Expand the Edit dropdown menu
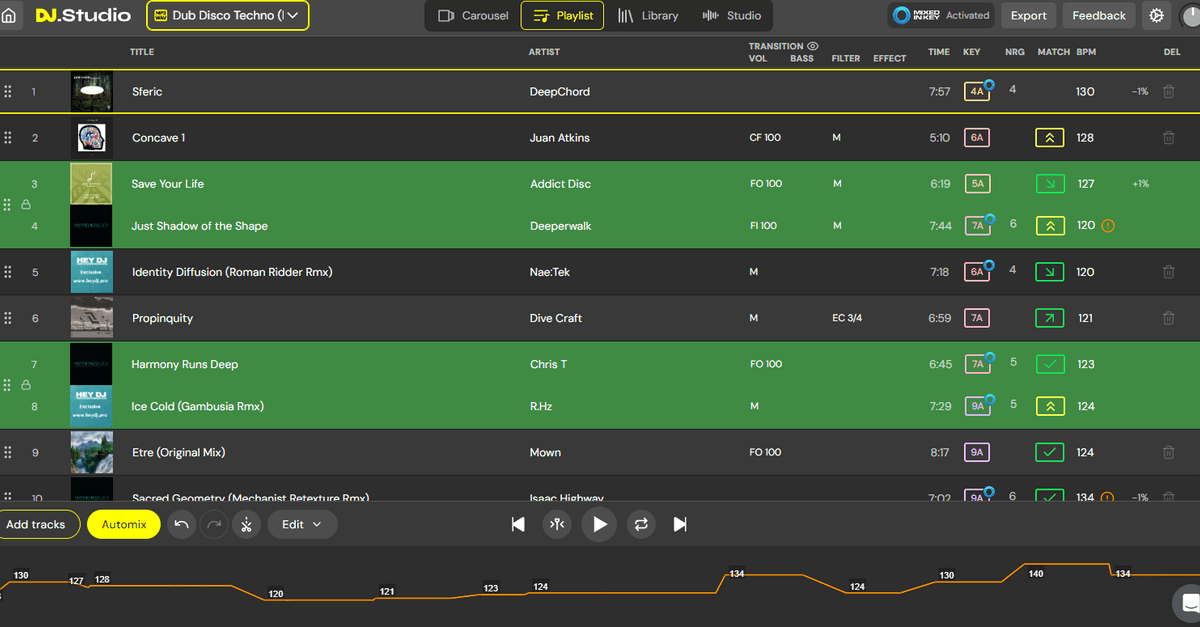Screen dimensions: 1200x627 coord(302,524)
